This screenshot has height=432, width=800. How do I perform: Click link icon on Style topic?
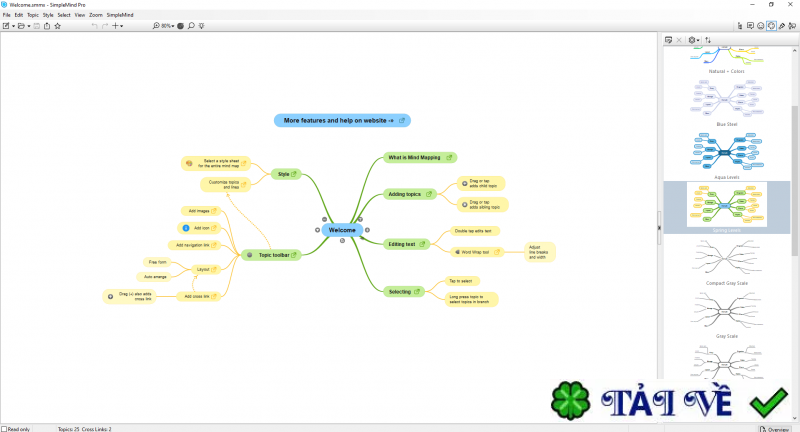294,174
